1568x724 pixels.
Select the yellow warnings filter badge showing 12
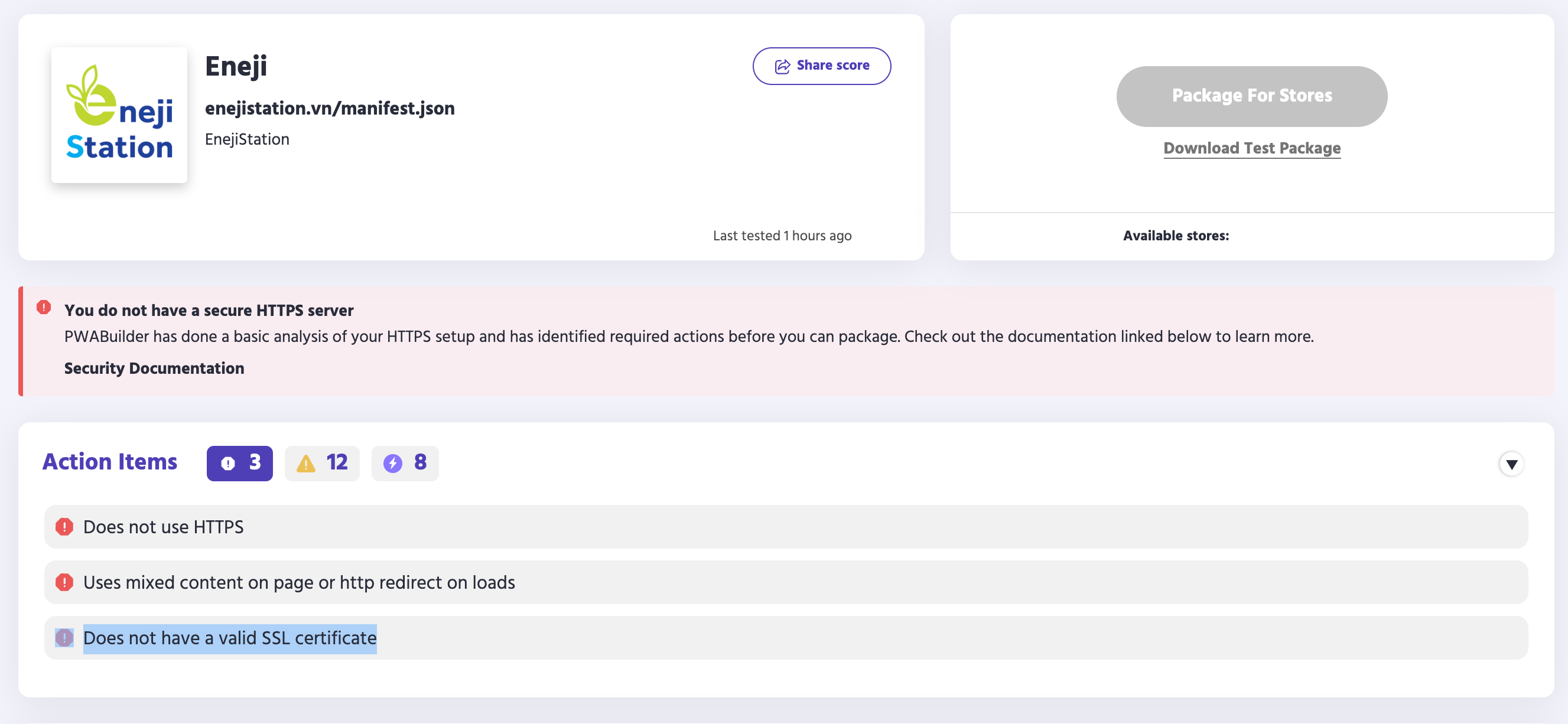click(x=321, y=463)
